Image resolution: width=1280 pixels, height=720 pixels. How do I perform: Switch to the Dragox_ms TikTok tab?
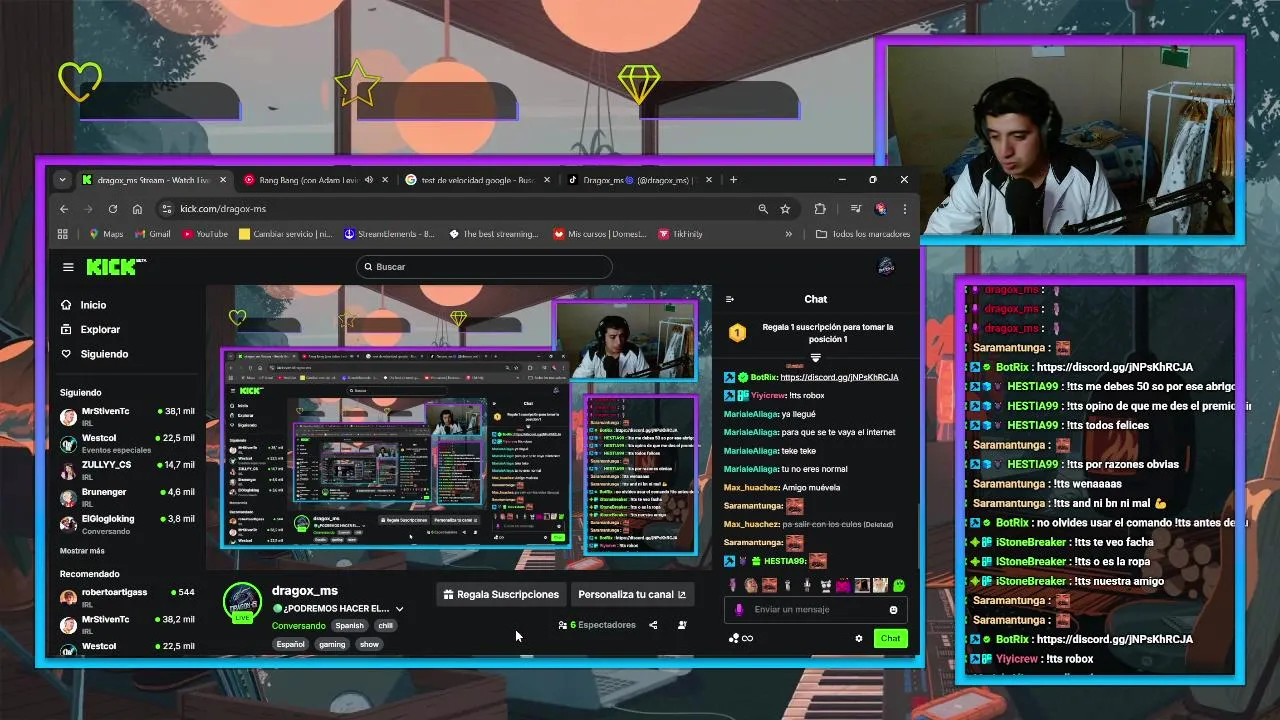[x=640, y=180]
